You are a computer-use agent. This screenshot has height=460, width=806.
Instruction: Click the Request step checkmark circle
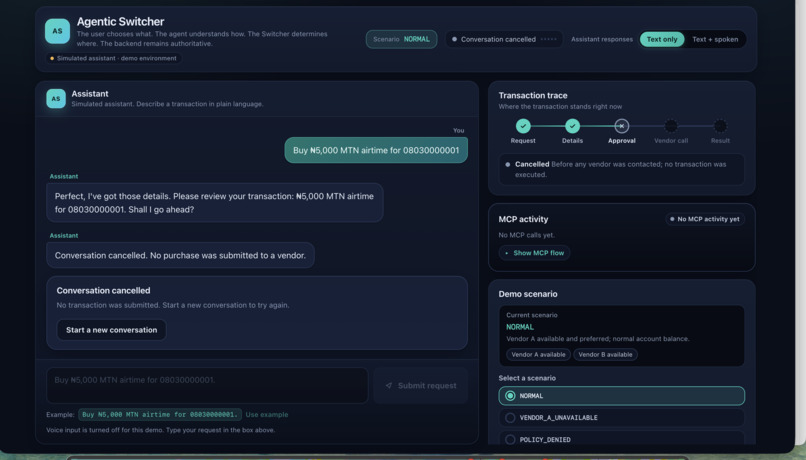coord(523,126)
